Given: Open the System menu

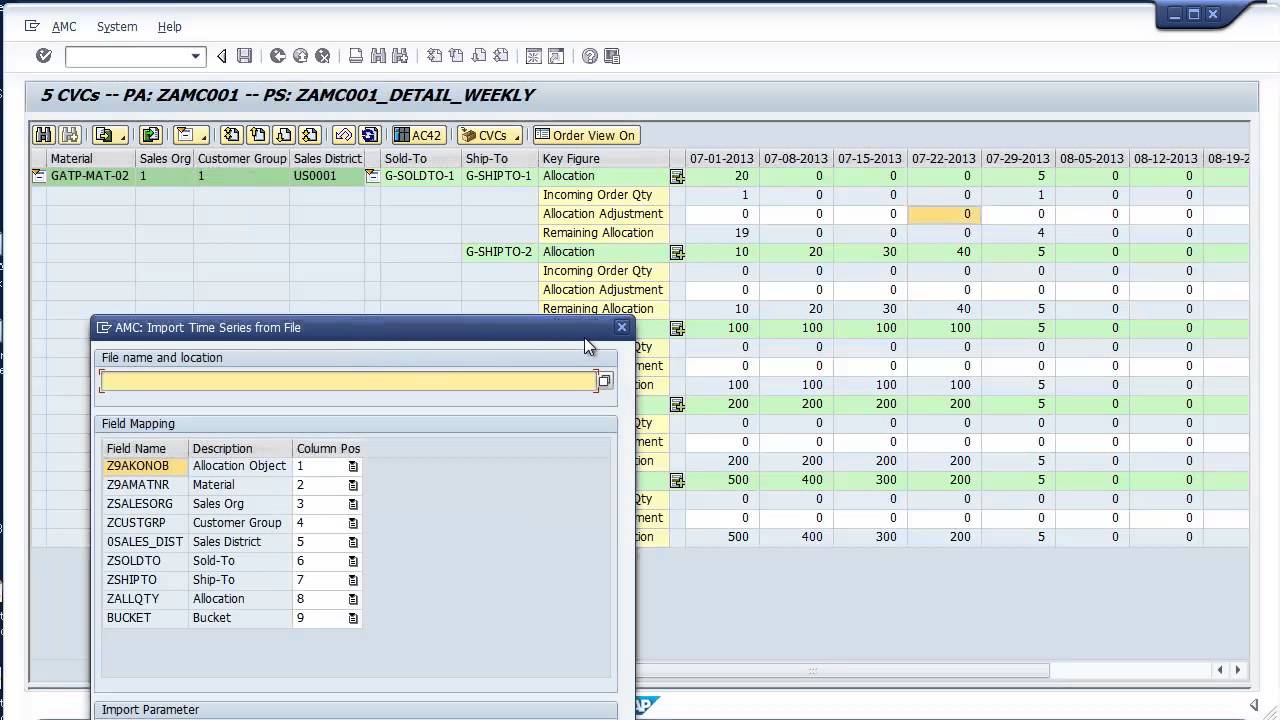Looking at the screenshot, I should coord(117,27).
